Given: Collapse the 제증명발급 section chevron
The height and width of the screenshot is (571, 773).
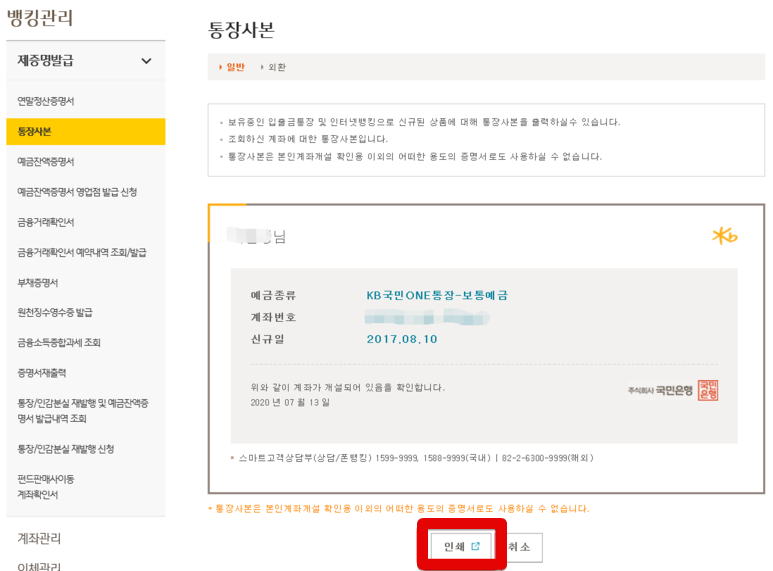Looking at the screenshot, I should coord(146,61).
